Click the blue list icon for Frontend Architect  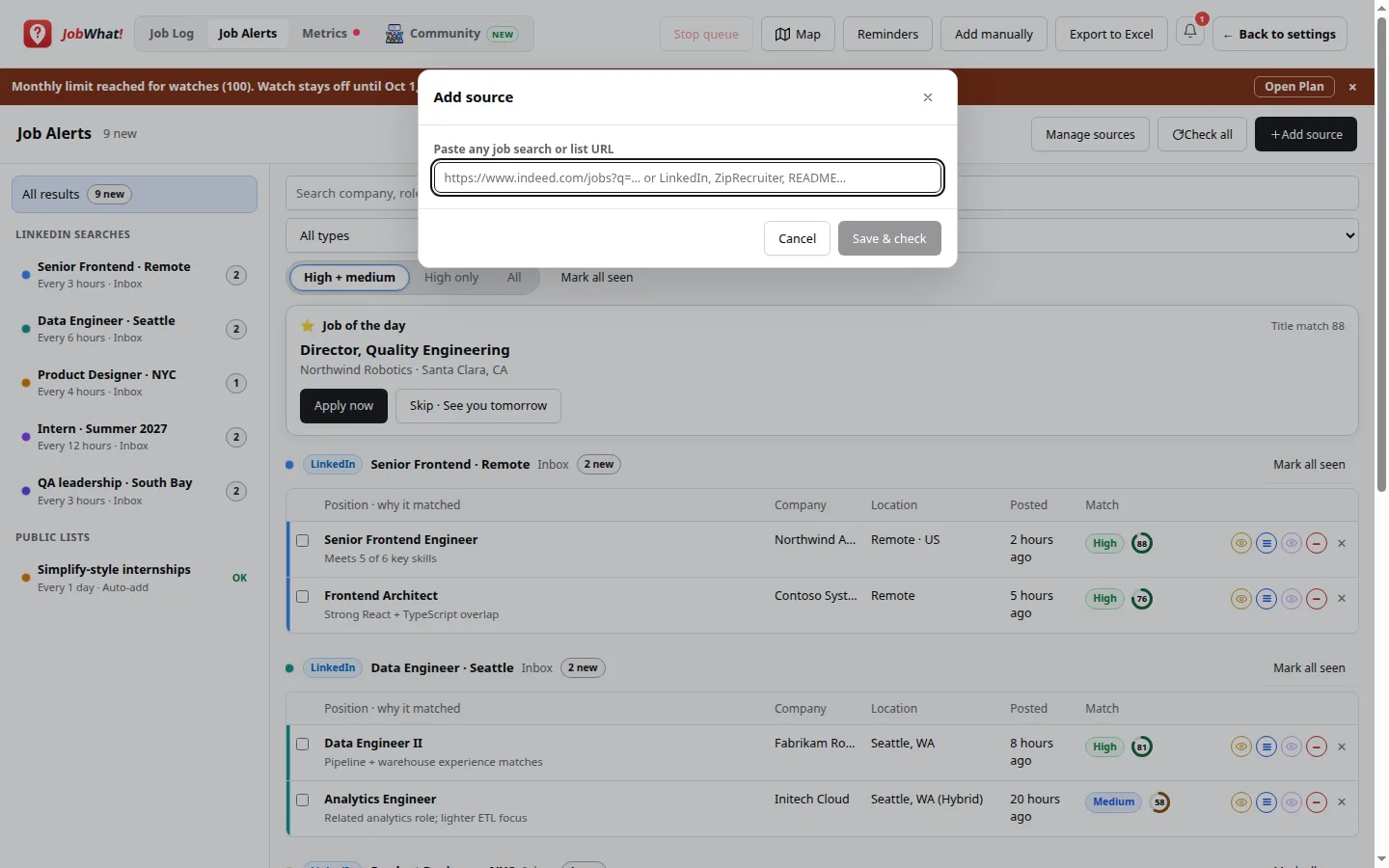click(x=1266, y=599)
